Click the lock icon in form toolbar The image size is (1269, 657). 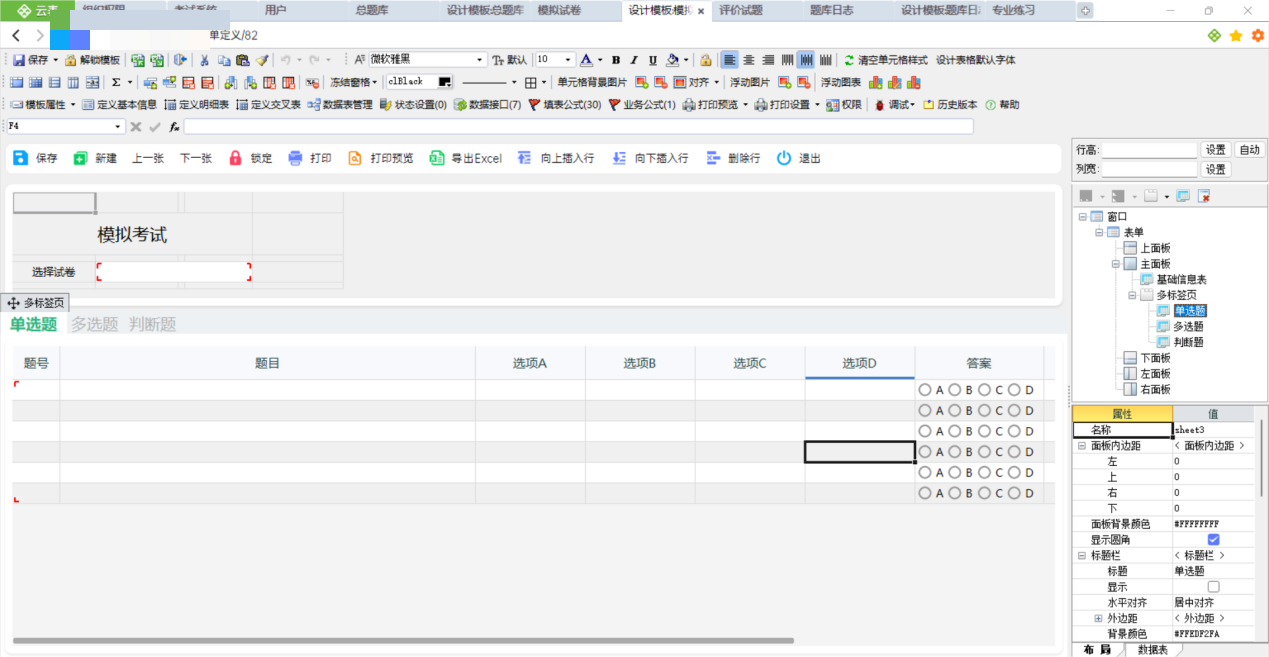[x=236, y=158]
